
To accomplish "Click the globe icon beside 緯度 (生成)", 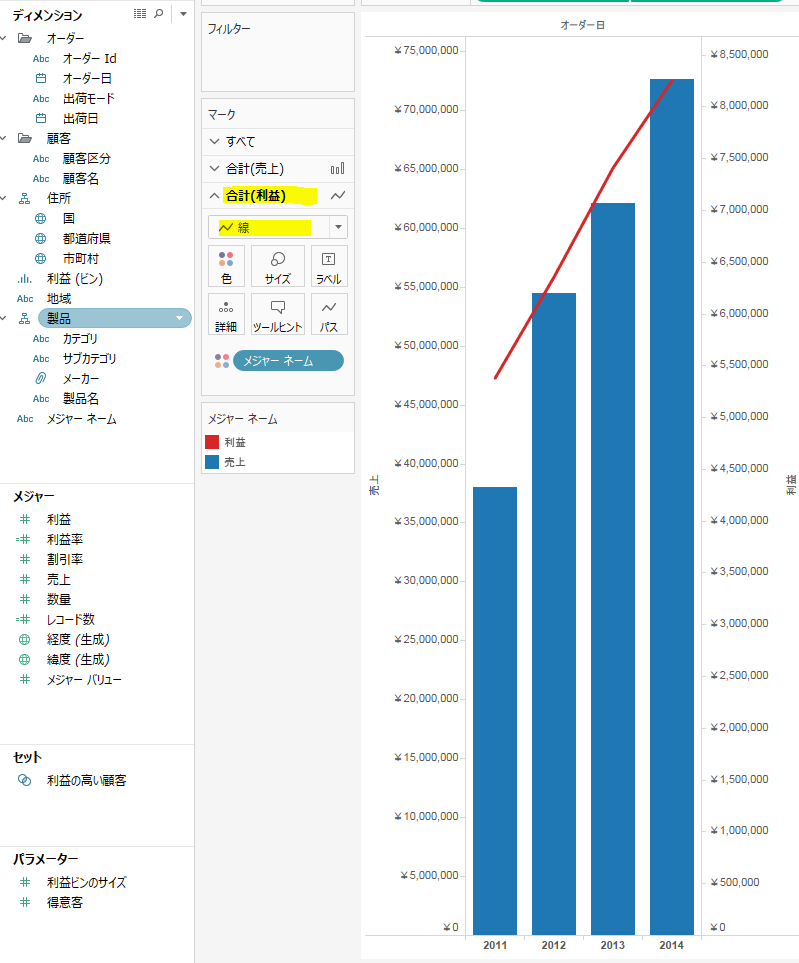I will (25, 659).
